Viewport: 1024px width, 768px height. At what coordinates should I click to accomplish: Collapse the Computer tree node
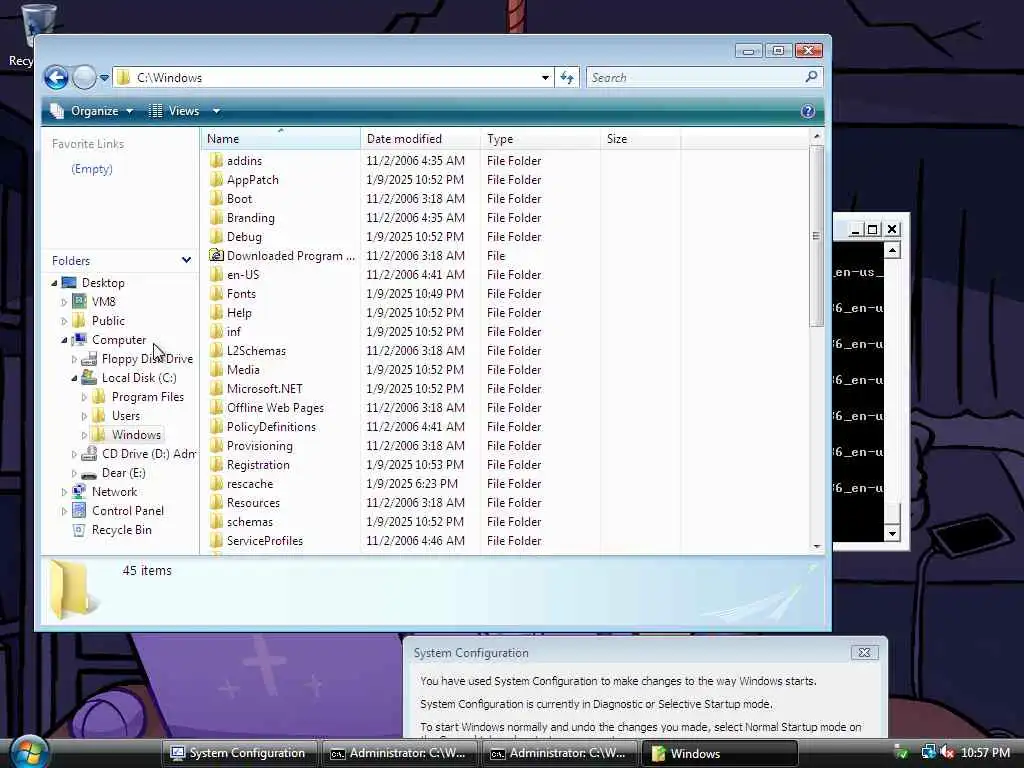[64, 340]
